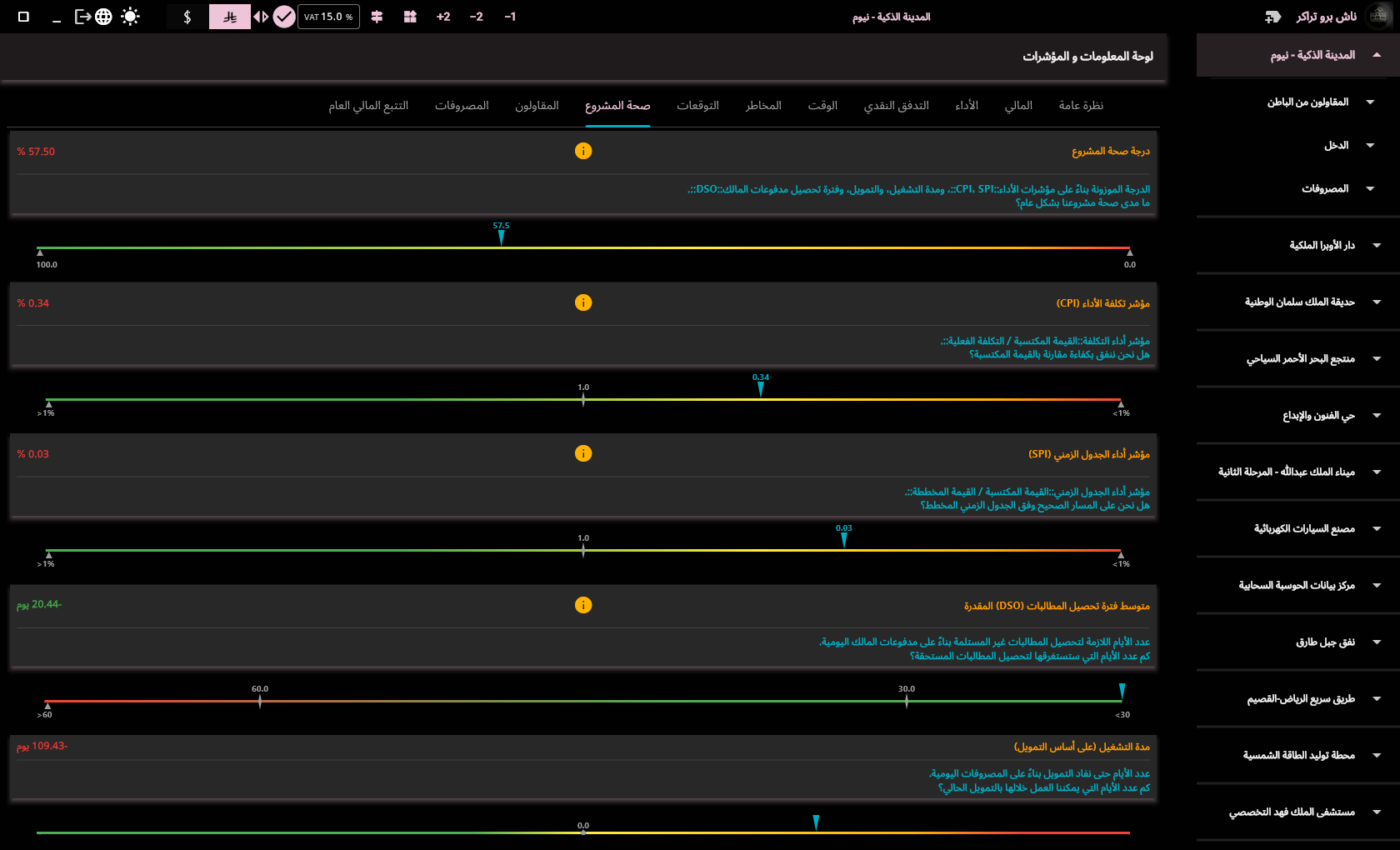Viewport: 1400px width, 850px height.
Task: Open the المقاولون tab
Action: pyautogui.click(x=537, y=106)
